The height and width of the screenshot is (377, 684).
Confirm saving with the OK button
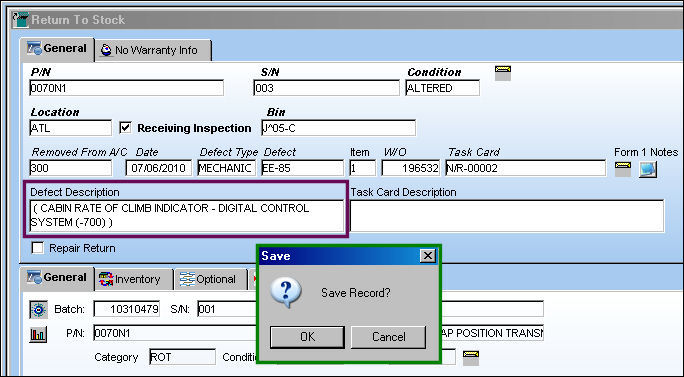(x=307, y=337)
